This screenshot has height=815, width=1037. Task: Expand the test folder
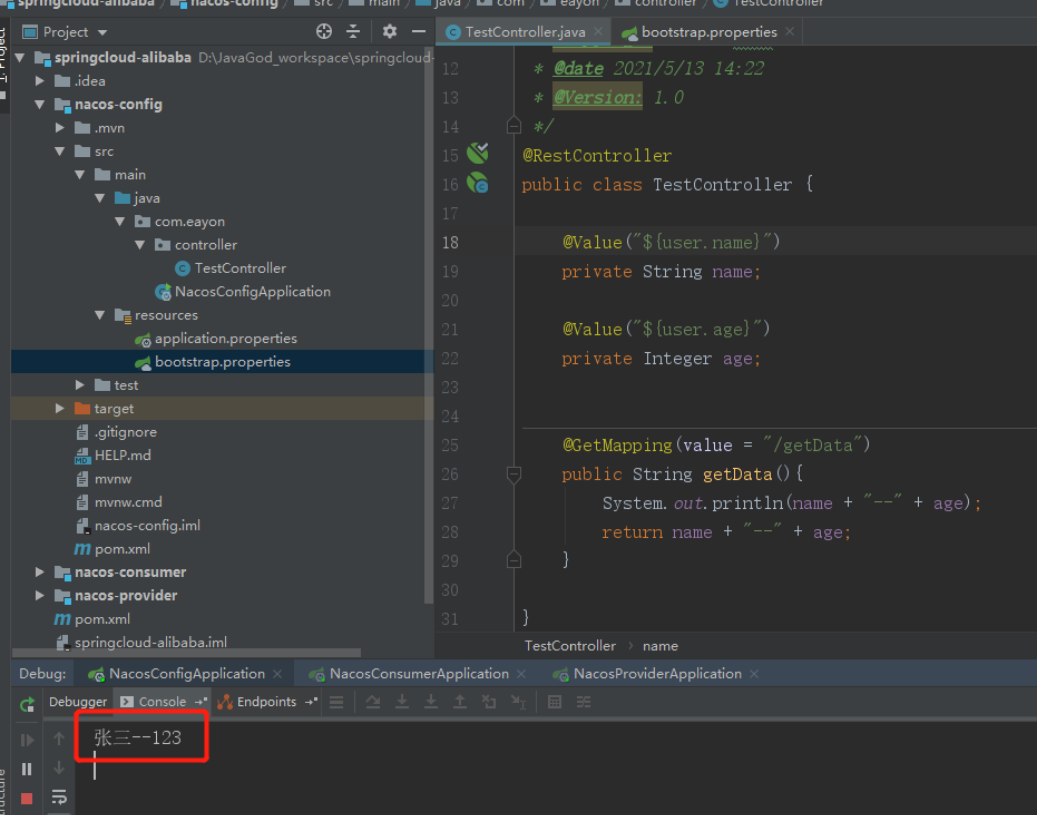point(80,385)
